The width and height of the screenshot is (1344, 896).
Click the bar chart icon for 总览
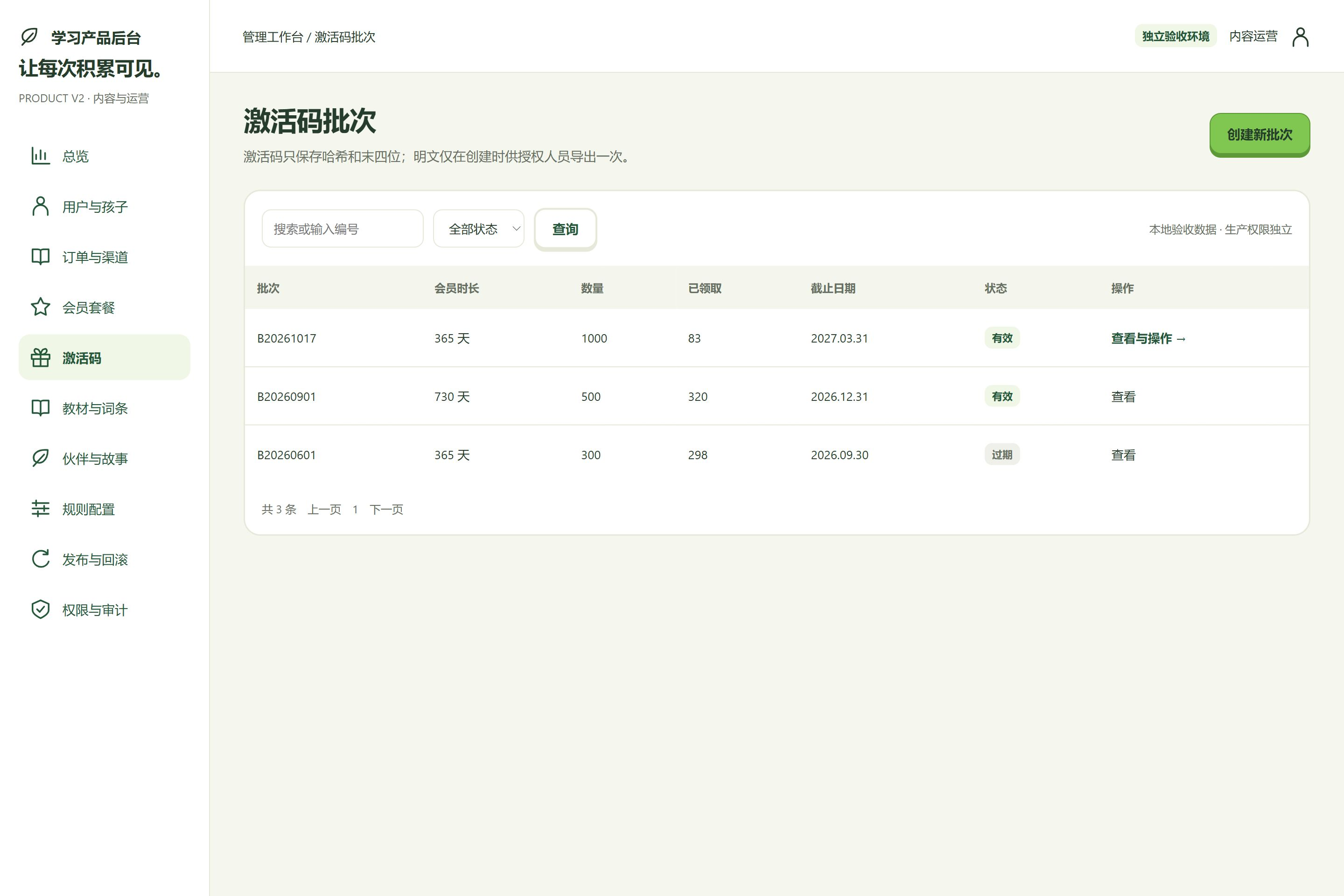41,155
